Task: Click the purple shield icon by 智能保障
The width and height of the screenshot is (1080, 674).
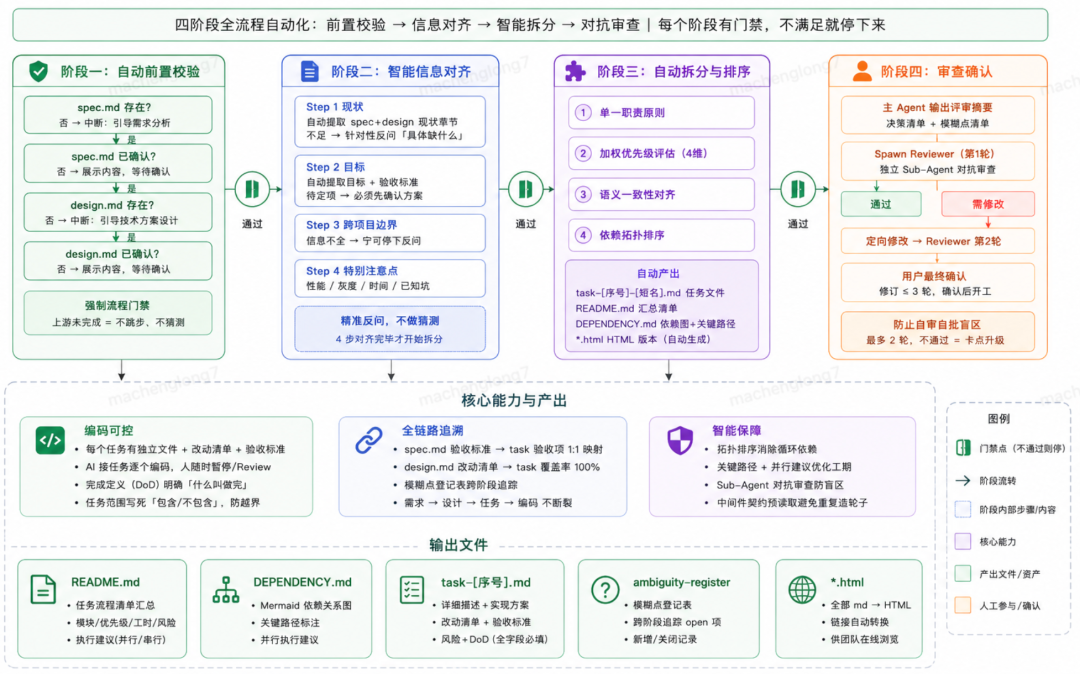Action: (680, 441)
